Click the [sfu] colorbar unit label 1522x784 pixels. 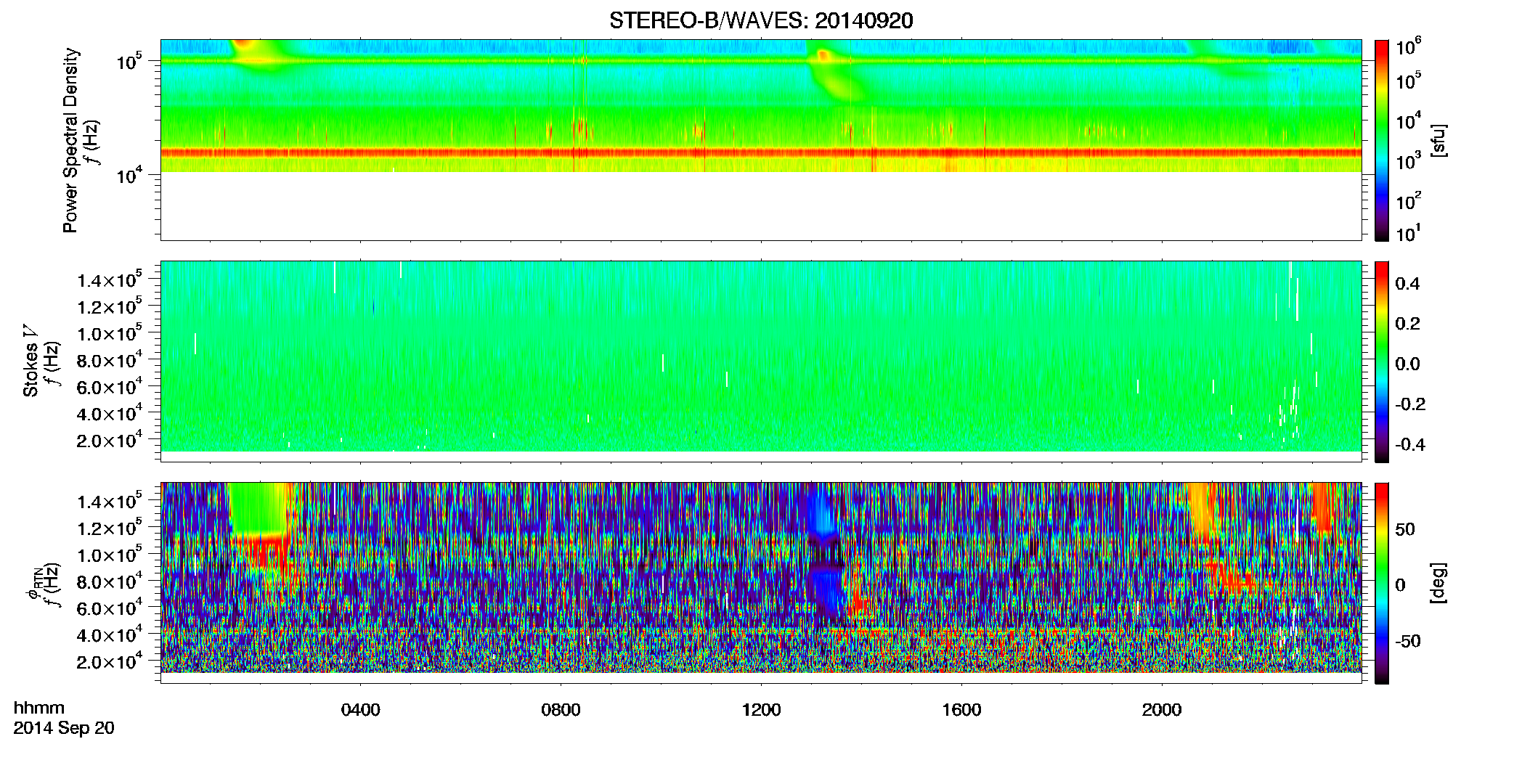tap(1438, 140)
